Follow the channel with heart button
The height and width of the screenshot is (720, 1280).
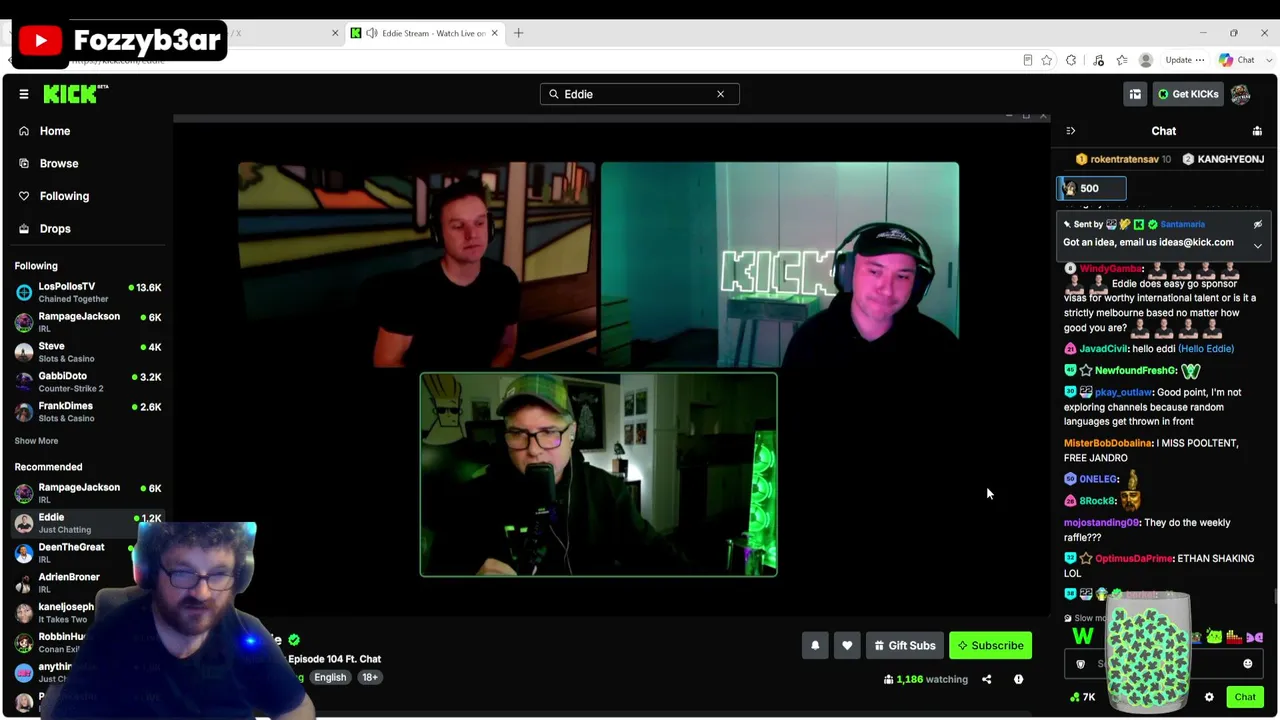click(x=847, y=646)
